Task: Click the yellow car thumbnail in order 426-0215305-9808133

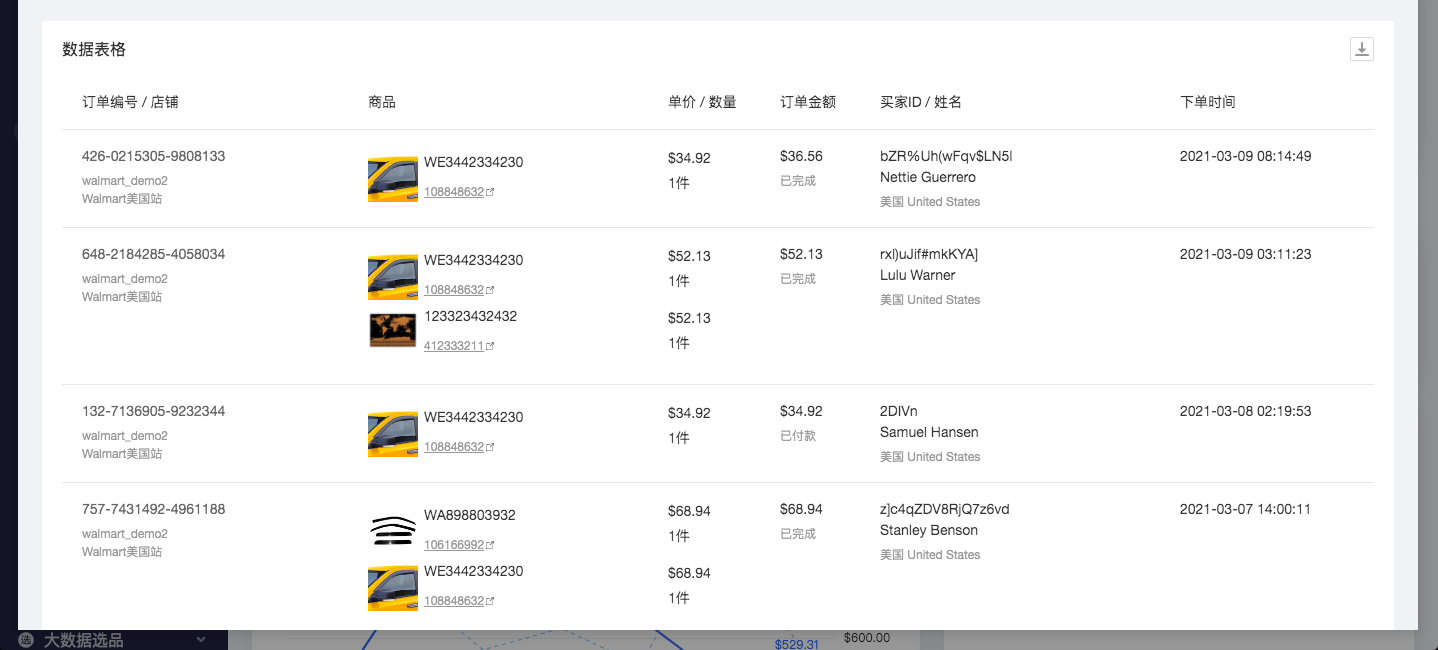Action: (393, 179)
